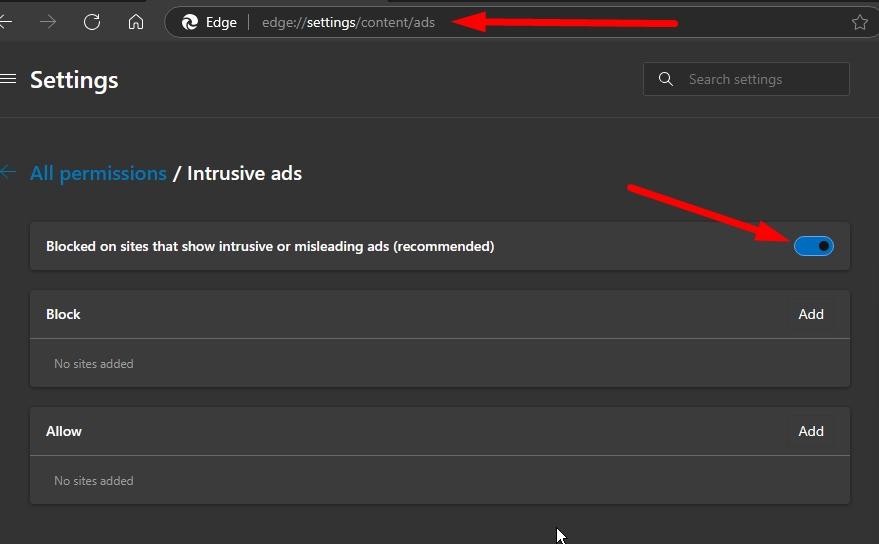Click the browser forward arrow

[48, 22]
